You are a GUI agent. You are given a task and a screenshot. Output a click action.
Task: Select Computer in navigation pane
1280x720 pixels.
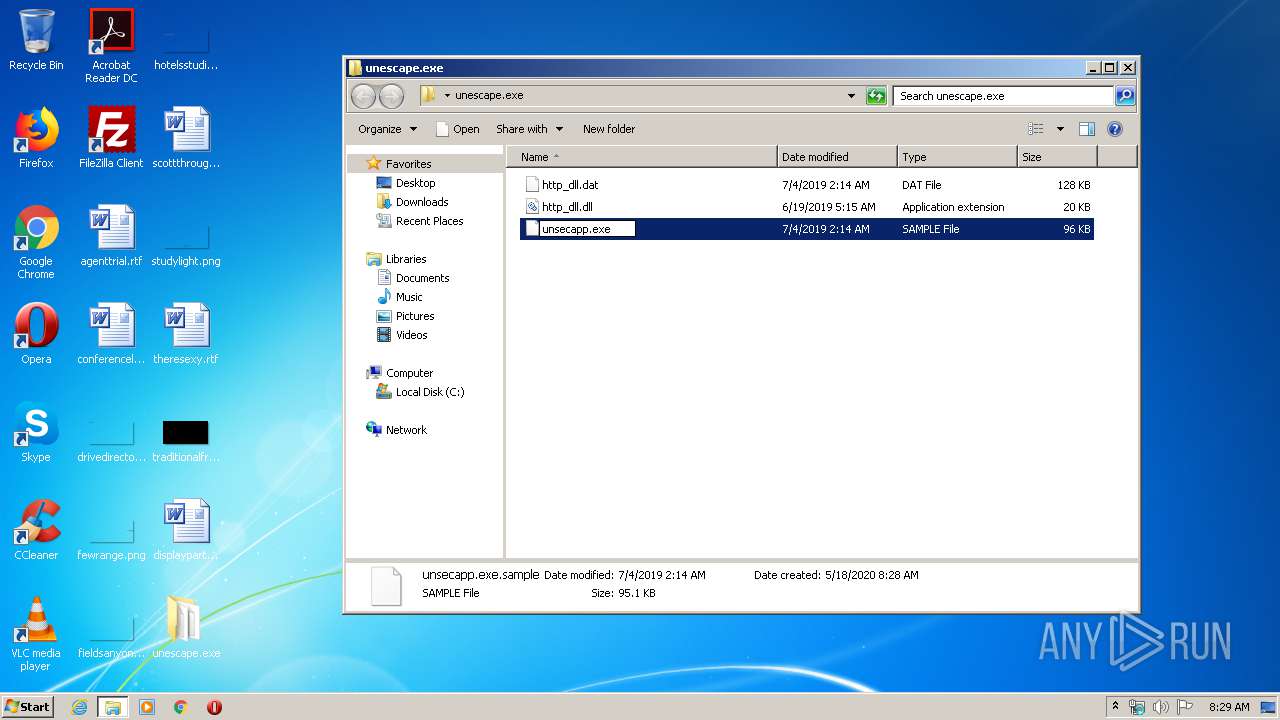pyautogui.click(x=409, y=373)
